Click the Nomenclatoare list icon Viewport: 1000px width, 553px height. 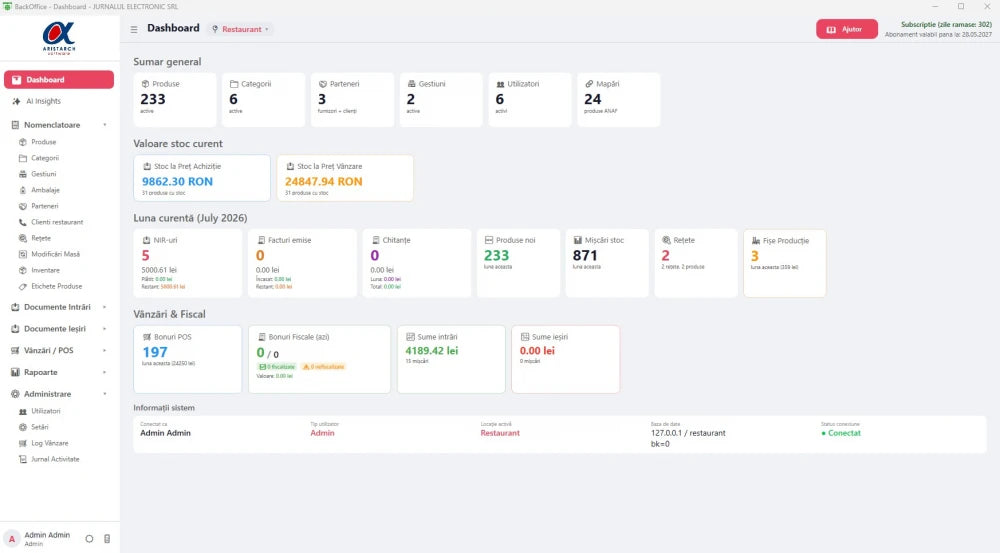click(x=15, y=125)
